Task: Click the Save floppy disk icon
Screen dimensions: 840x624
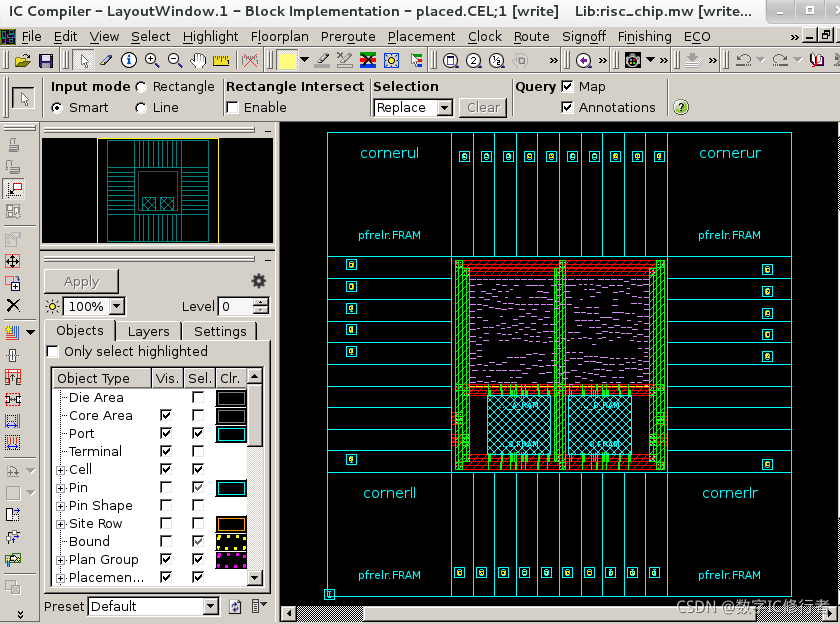Action: tap(46, 61)
